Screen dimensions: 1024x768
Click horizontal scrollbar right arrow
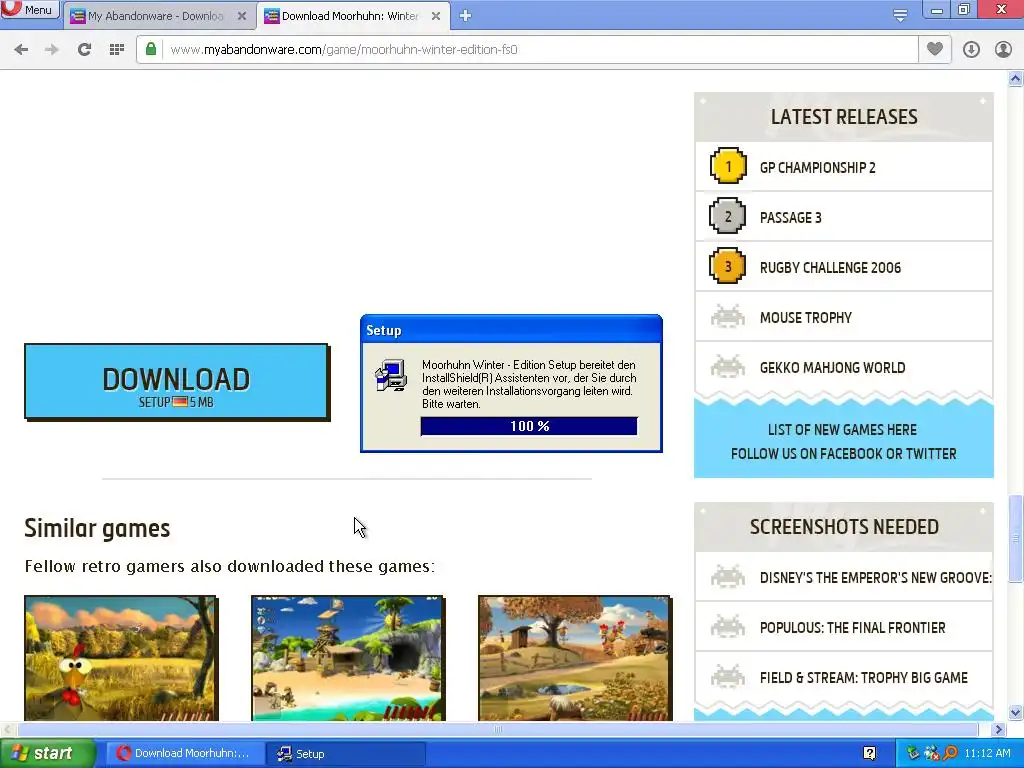point(998,729)
